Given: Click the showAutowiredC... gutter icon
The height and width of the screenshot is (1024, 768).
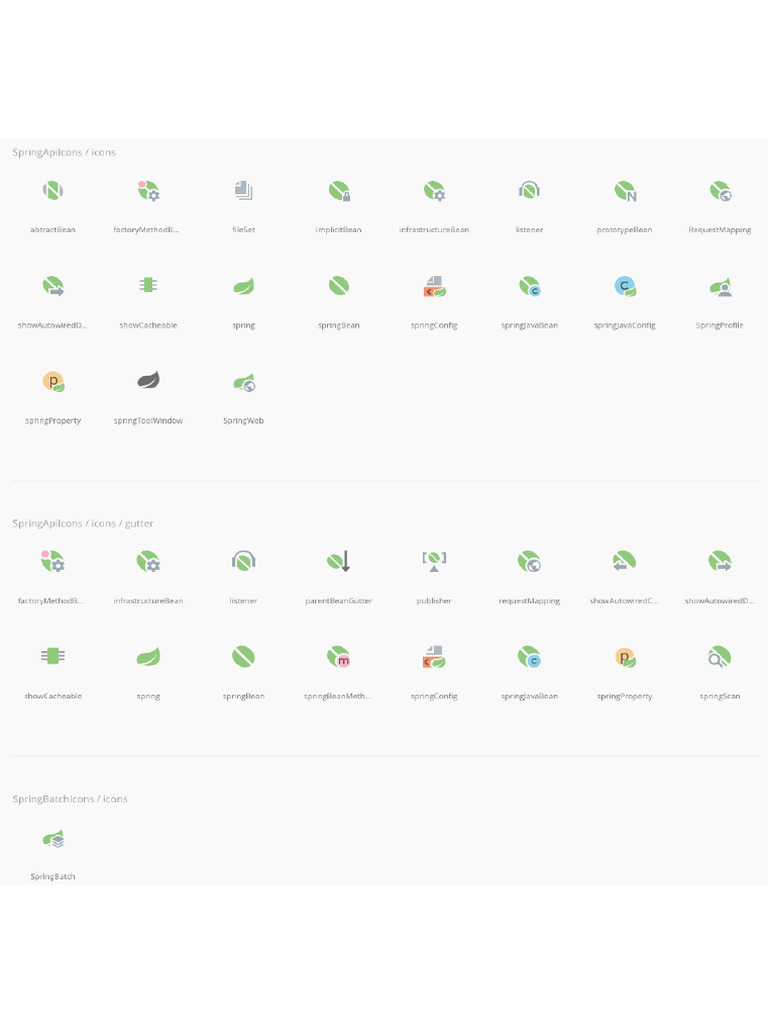Looking at the screenshot, I should coord(624,561).
